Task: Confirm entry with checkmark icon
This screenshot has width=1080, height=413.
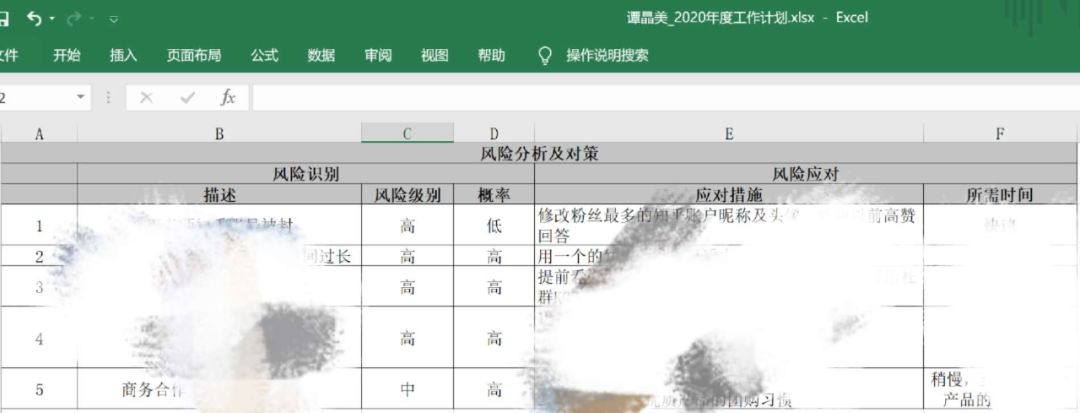Action: point(187,98)
